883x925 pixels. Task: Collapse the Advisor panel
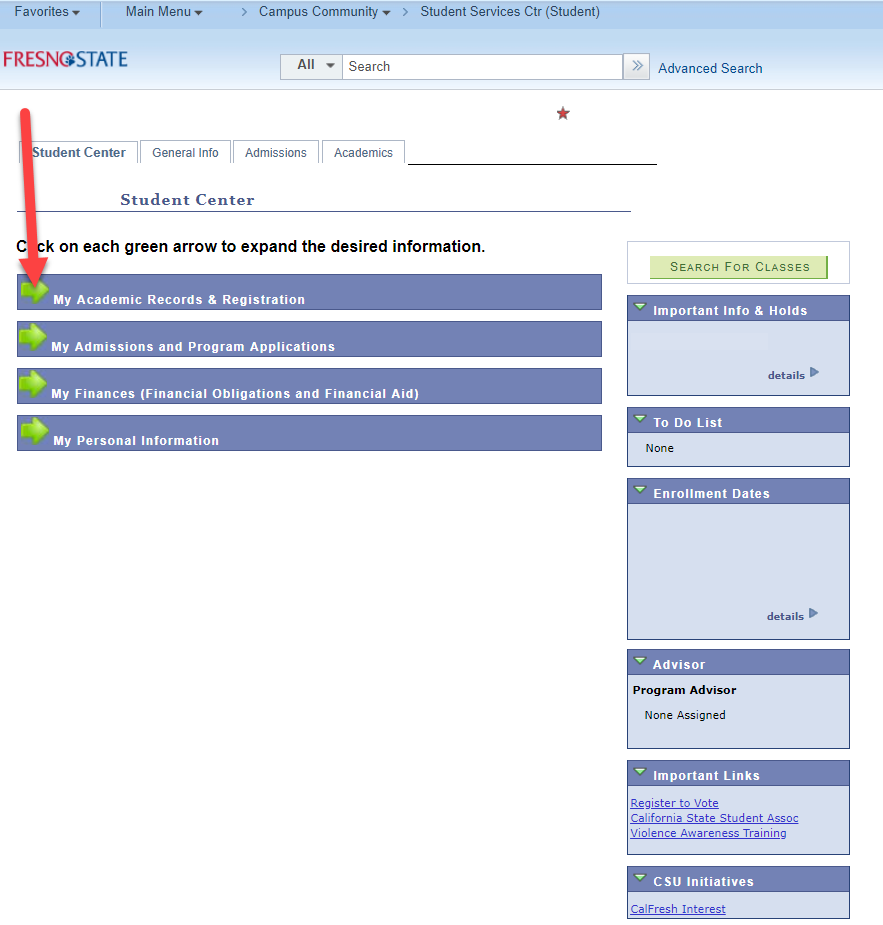(x=640, y=662)
